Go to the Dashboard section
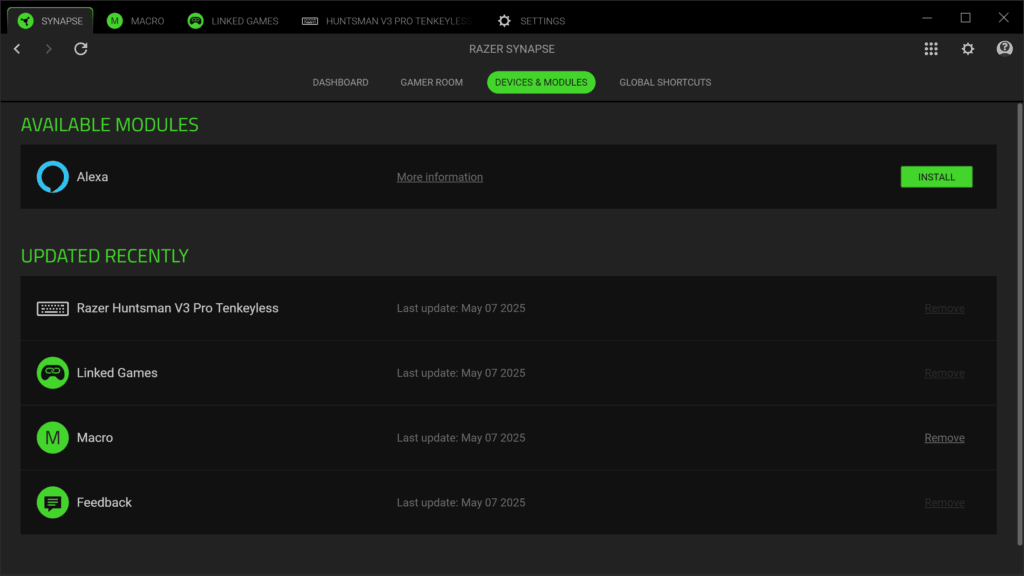The image size is (1024, 576). (x=340, y=82)
